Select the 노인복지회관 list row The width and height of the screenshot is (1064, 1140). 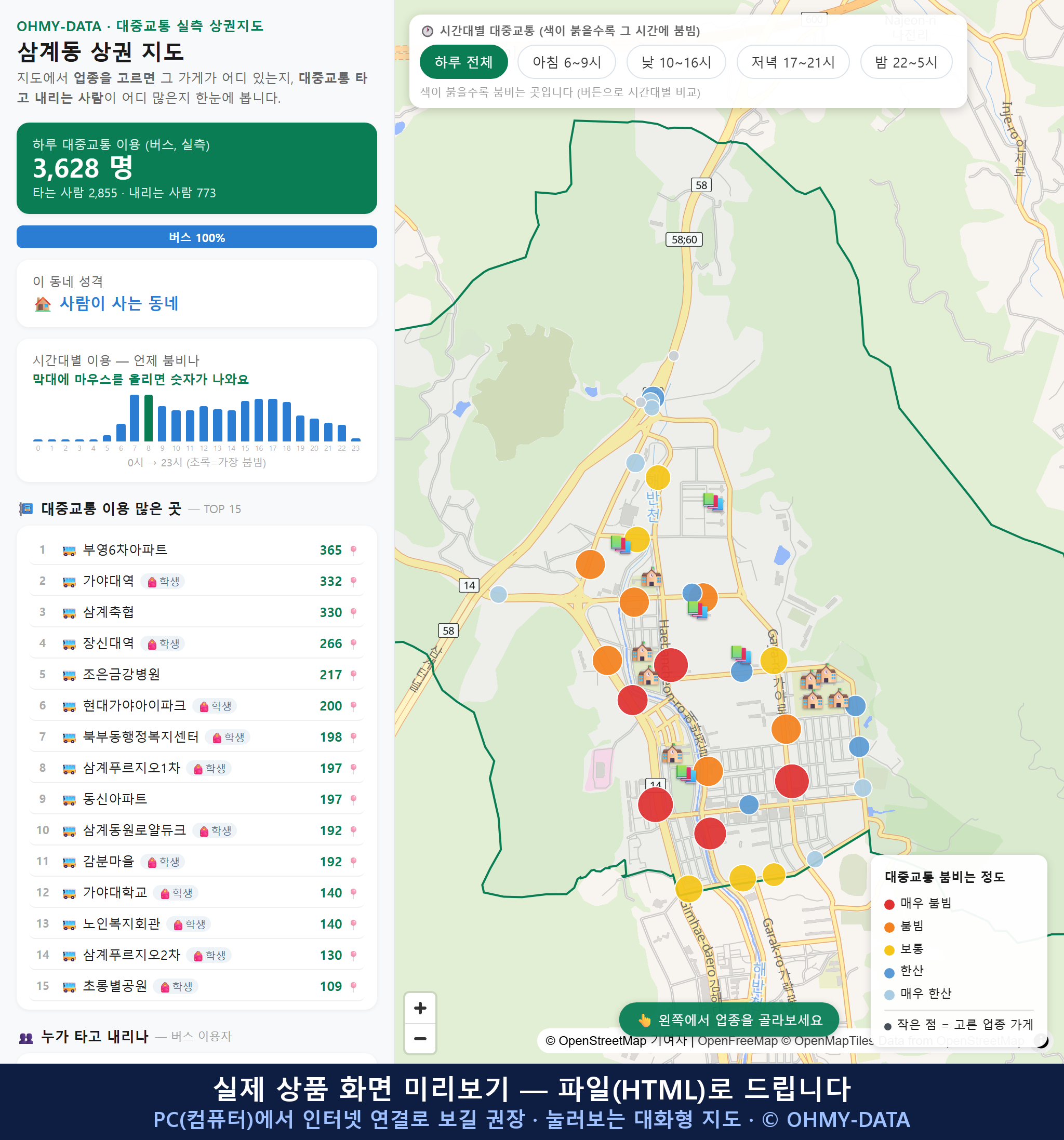[197, 924]
